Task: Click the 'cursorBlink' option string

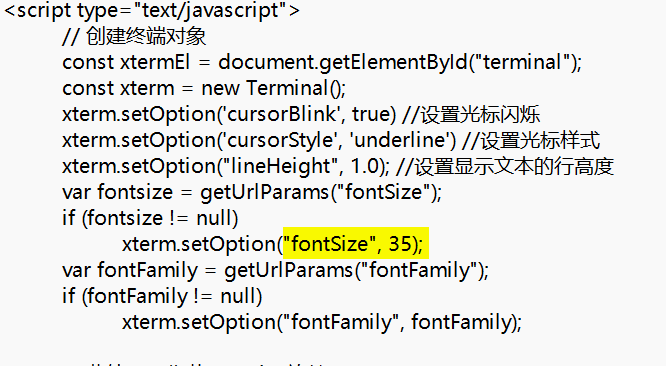Action: [279, 114]
